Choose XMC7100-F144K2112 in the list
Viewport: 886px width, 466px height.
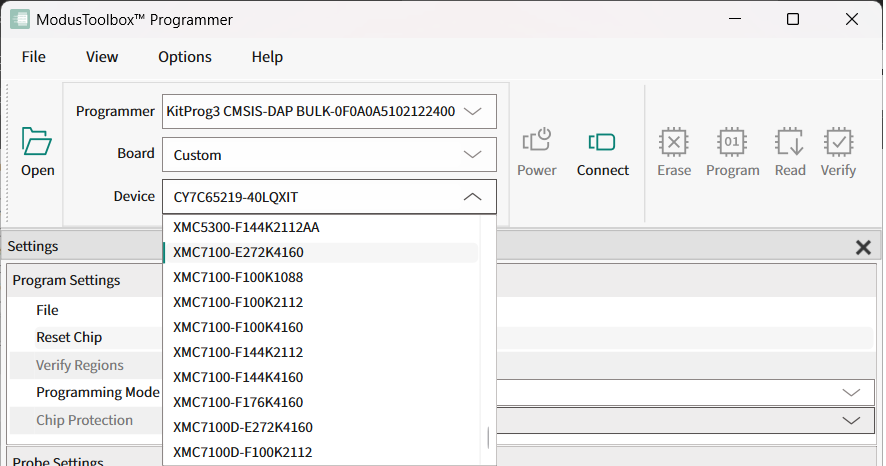click(238, 352)
